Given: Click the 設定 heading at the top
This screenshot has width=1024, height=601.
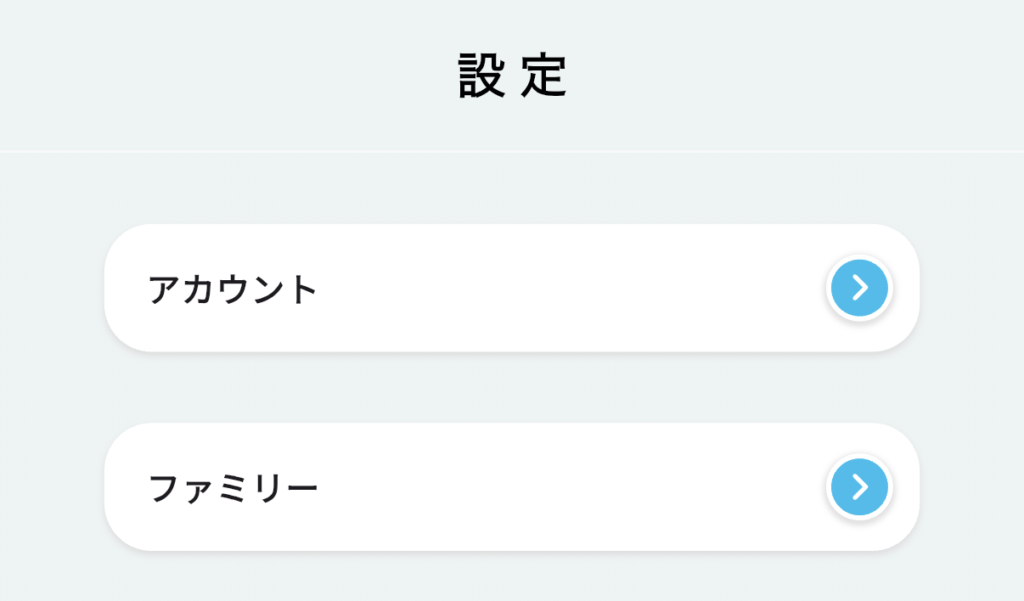Looking at the screenshot, I should [512, 76].
